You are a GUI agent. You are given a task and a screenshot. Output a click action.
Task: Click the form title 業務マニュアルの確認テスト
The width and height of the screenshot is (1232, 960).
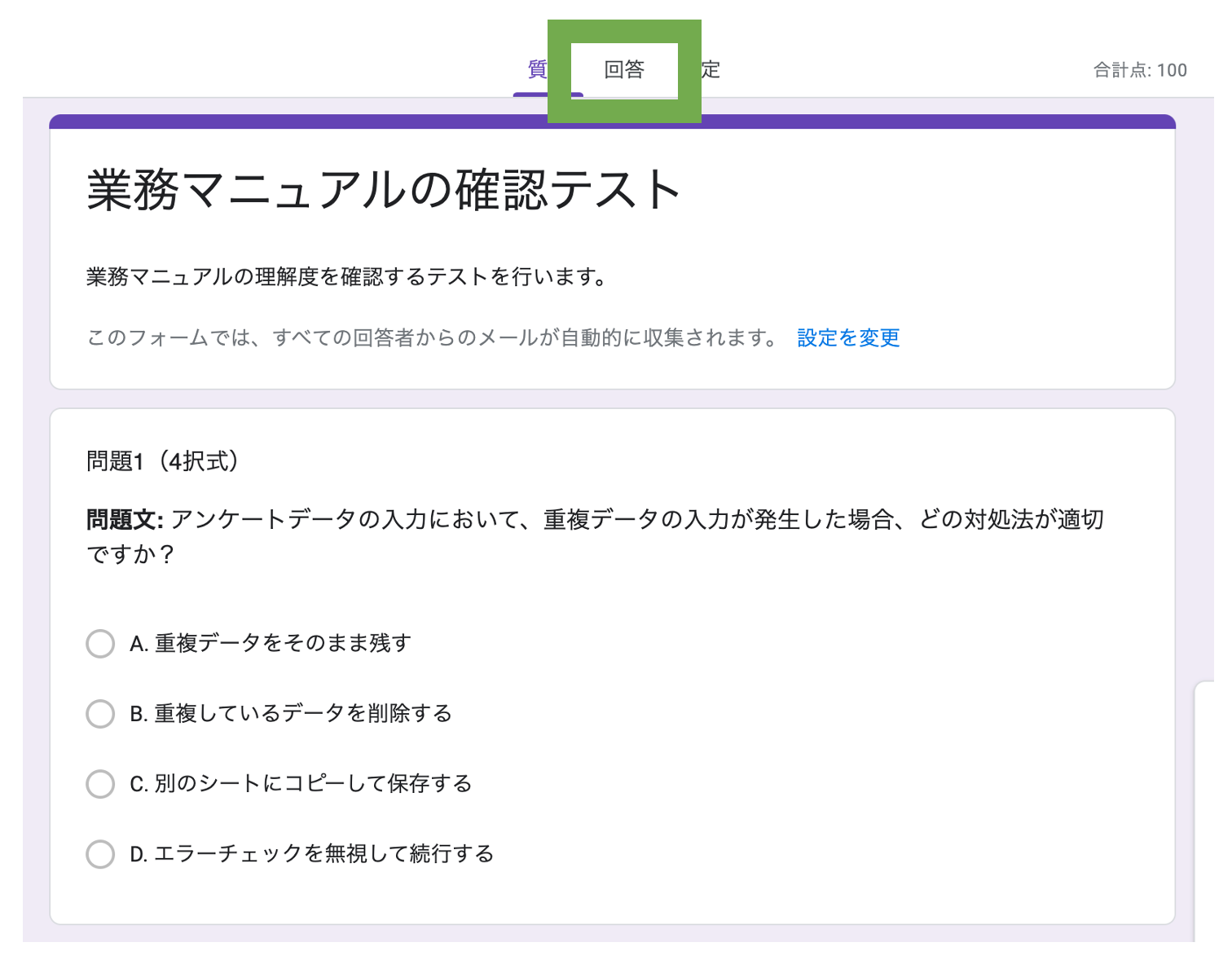click(384, 190)
